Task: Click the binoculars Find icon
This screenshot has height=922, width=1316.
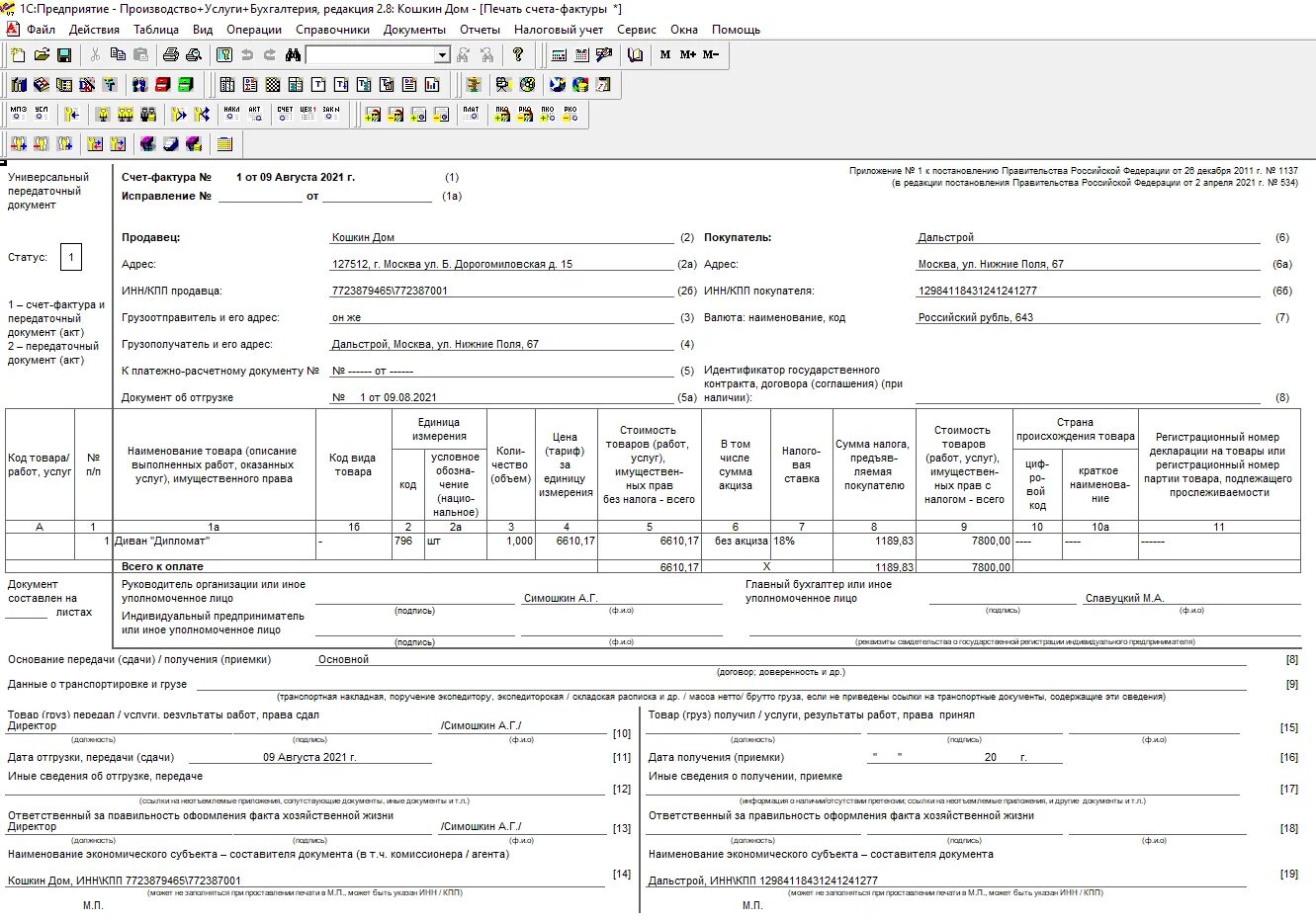Action: click(293, 55)
